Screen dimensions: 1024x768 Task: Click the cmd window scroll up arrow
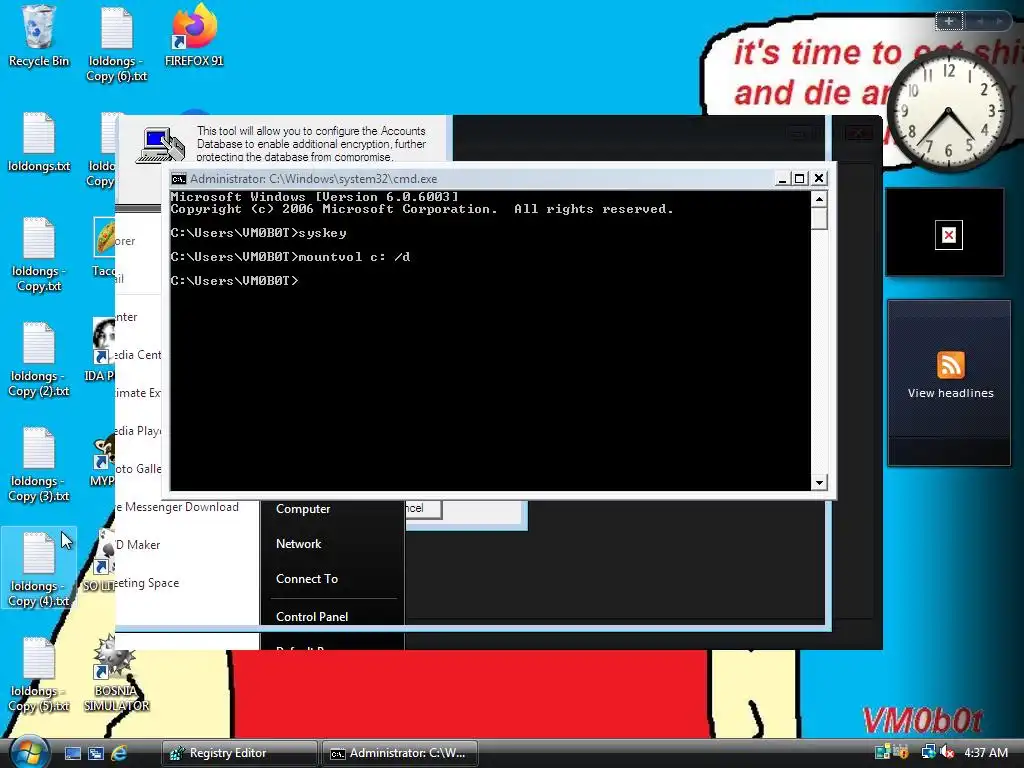[x=819, y=199]
